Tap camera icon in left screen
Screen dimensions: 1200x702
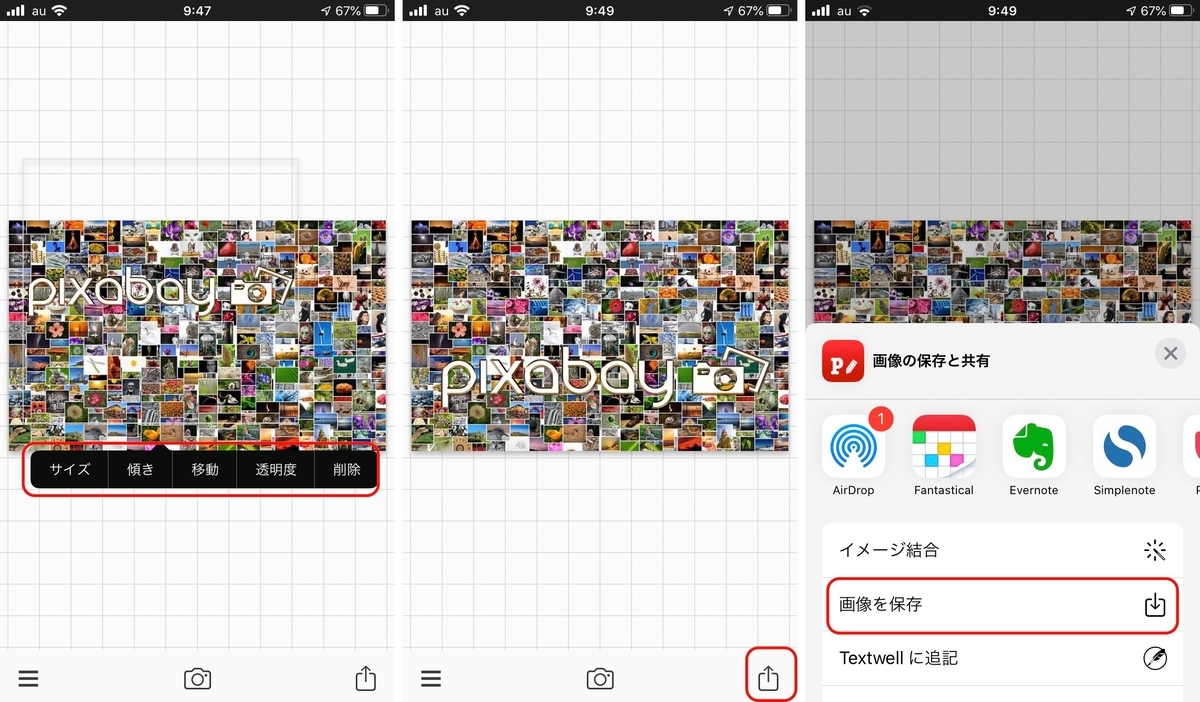click(x=198, y=679)
